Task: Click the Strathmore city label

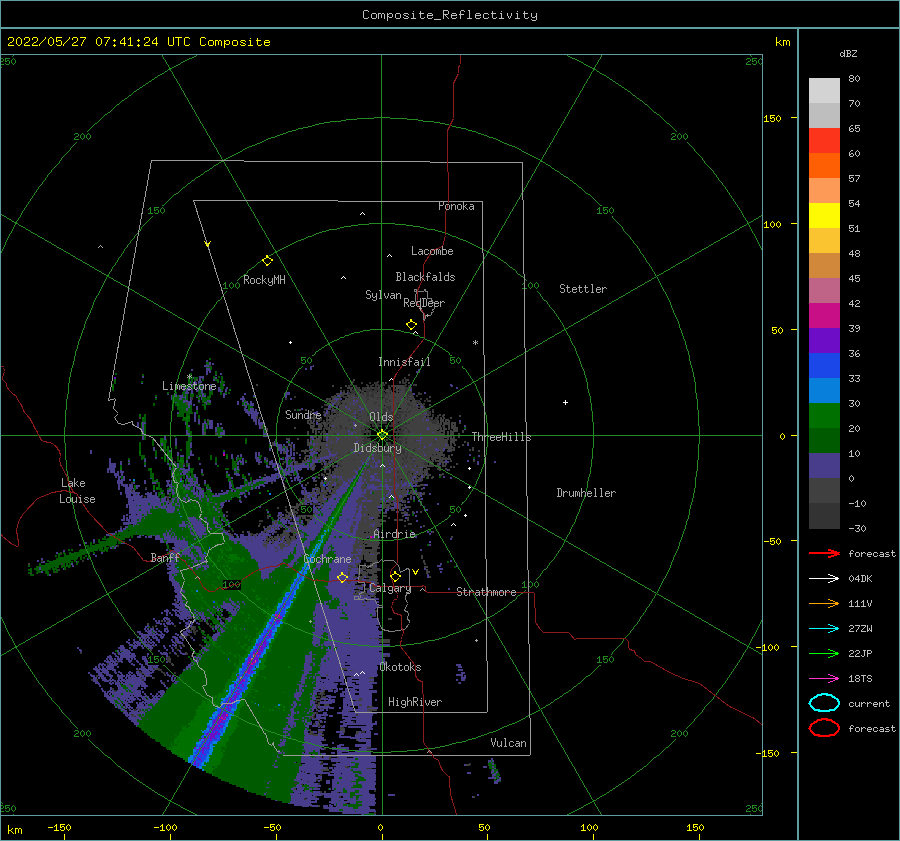Action: point(486,592)
